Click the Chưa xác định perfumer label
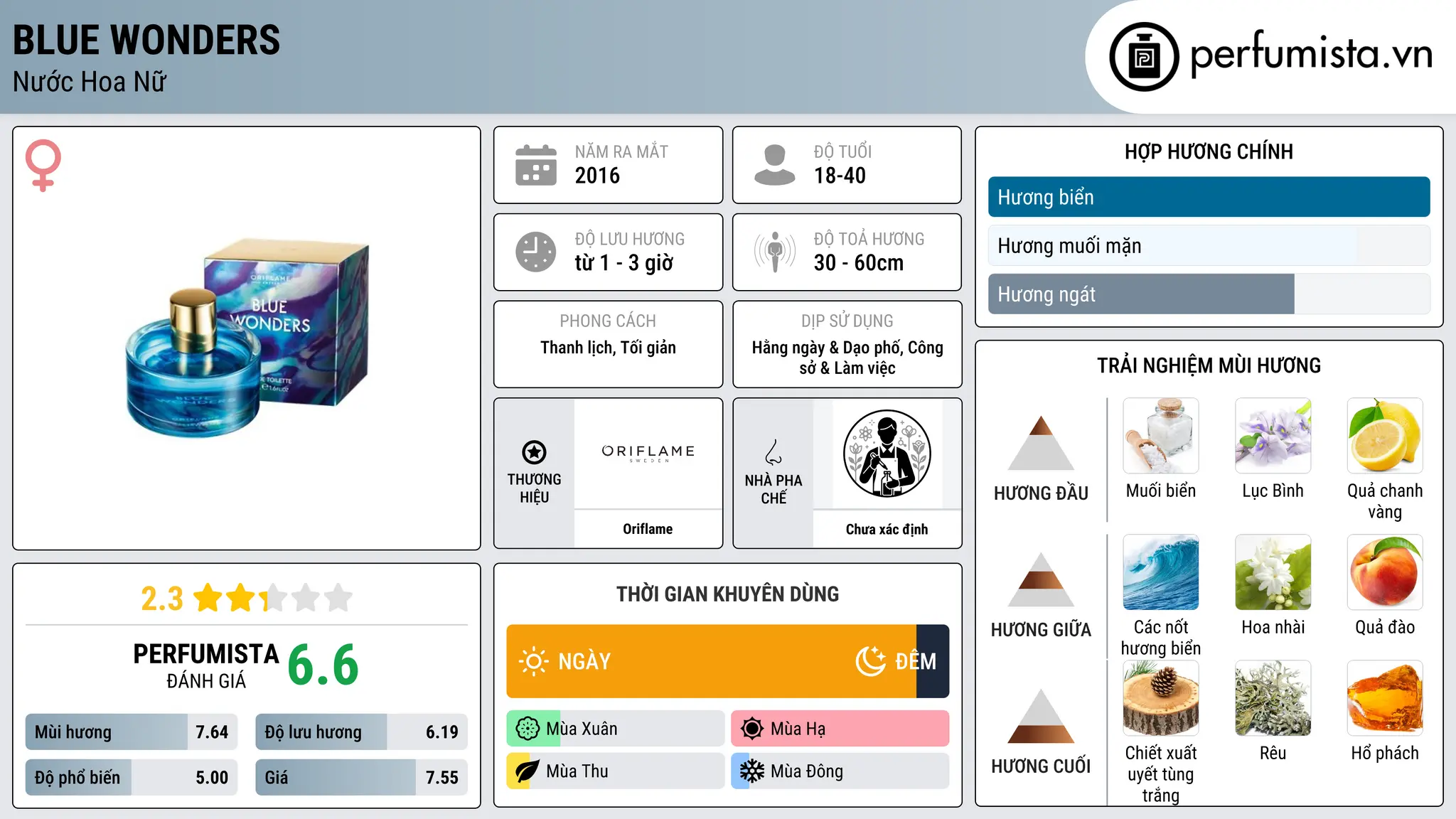Image resolution: width=1456 pixels, height=819 pixels. point(887,529)
